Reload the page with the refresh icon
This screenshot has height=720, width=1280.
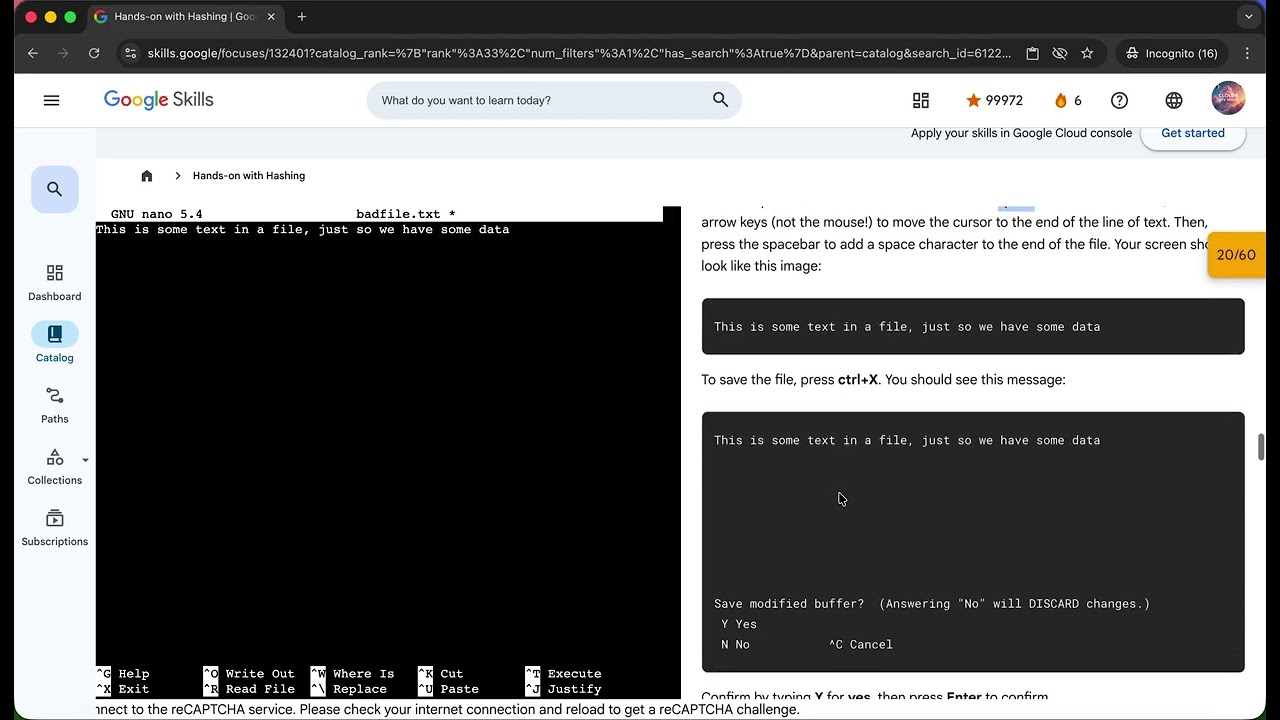click(x=94, y=53)
